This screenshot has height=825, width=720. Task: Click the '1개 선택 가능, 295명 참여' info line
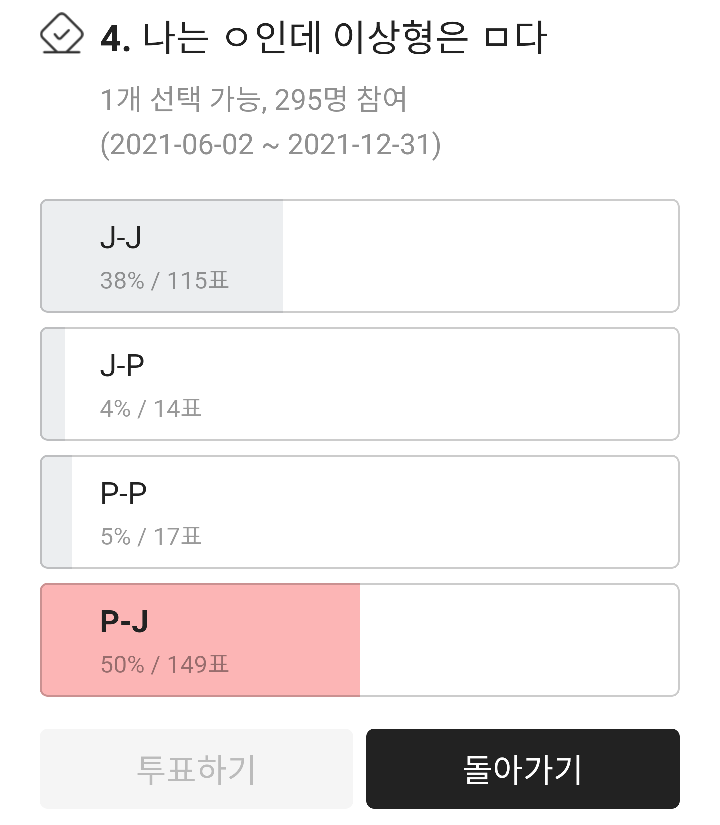pos(254,100)
